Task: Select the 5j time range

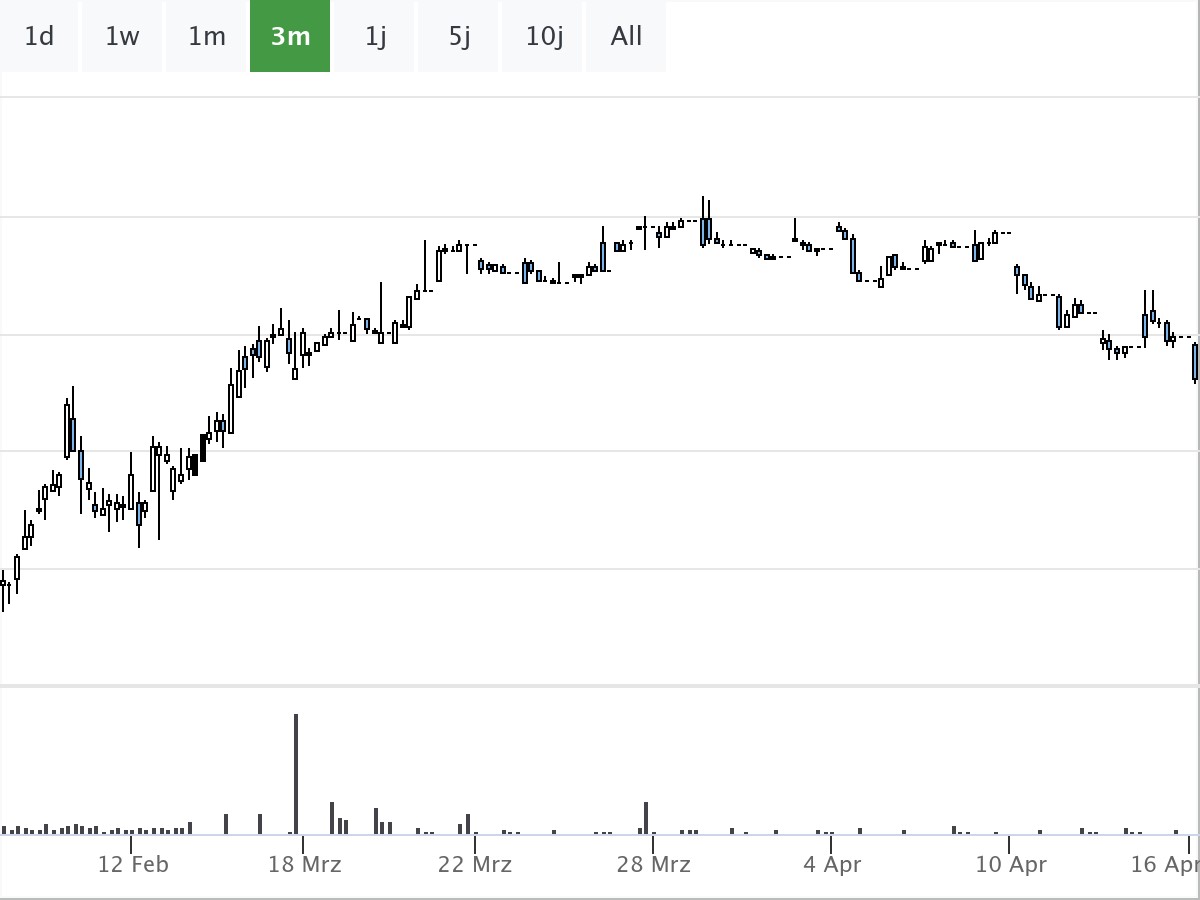Action: click(x=459, y=37)
